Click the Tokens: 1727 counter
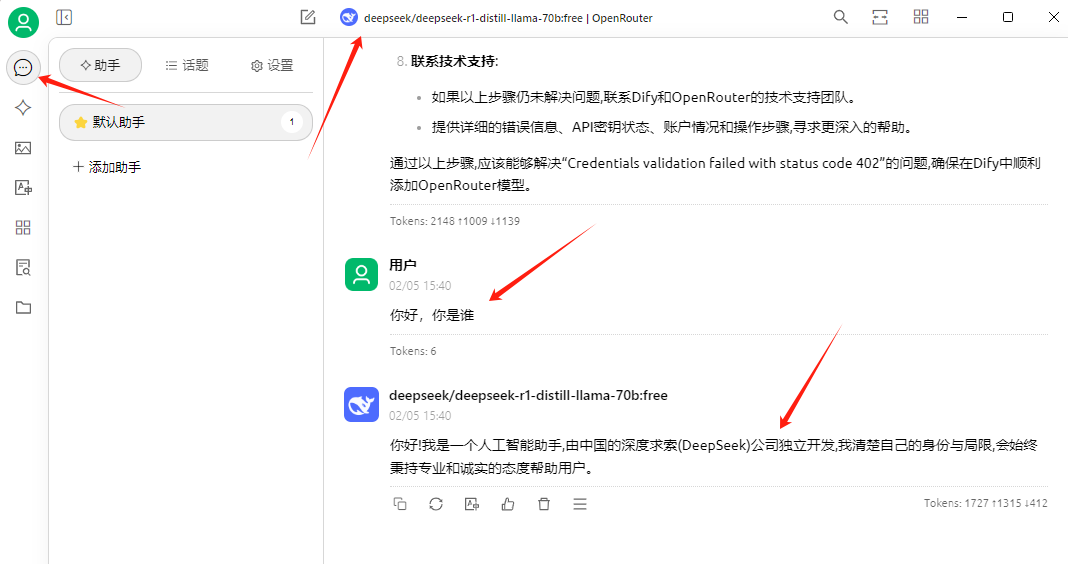 coord(986,503)
